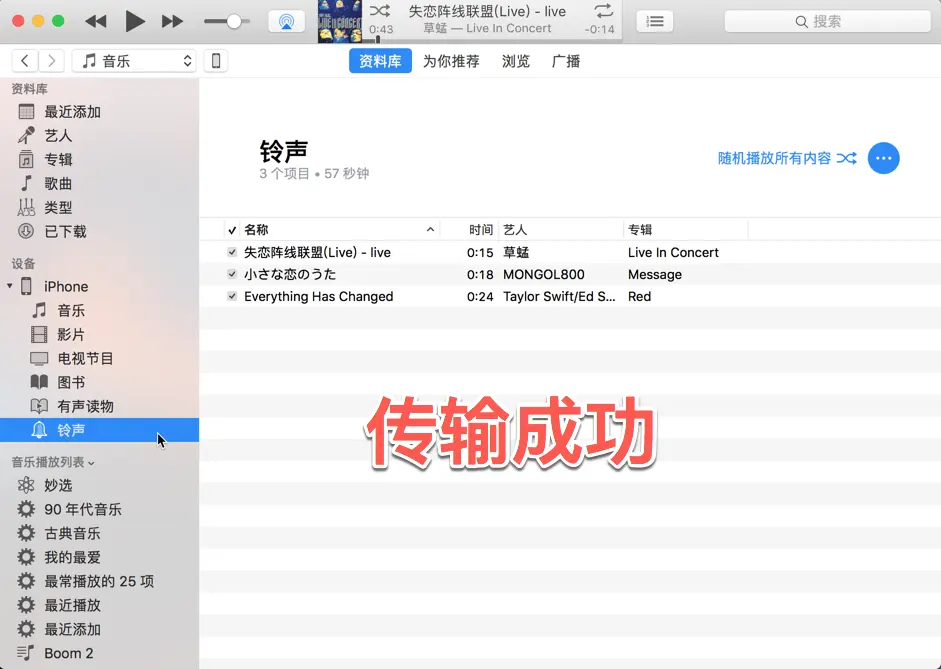The width and height of the screenshot is (941, 669).
Task: Sort by the 艺人 column header
Action: click(515, 230)
